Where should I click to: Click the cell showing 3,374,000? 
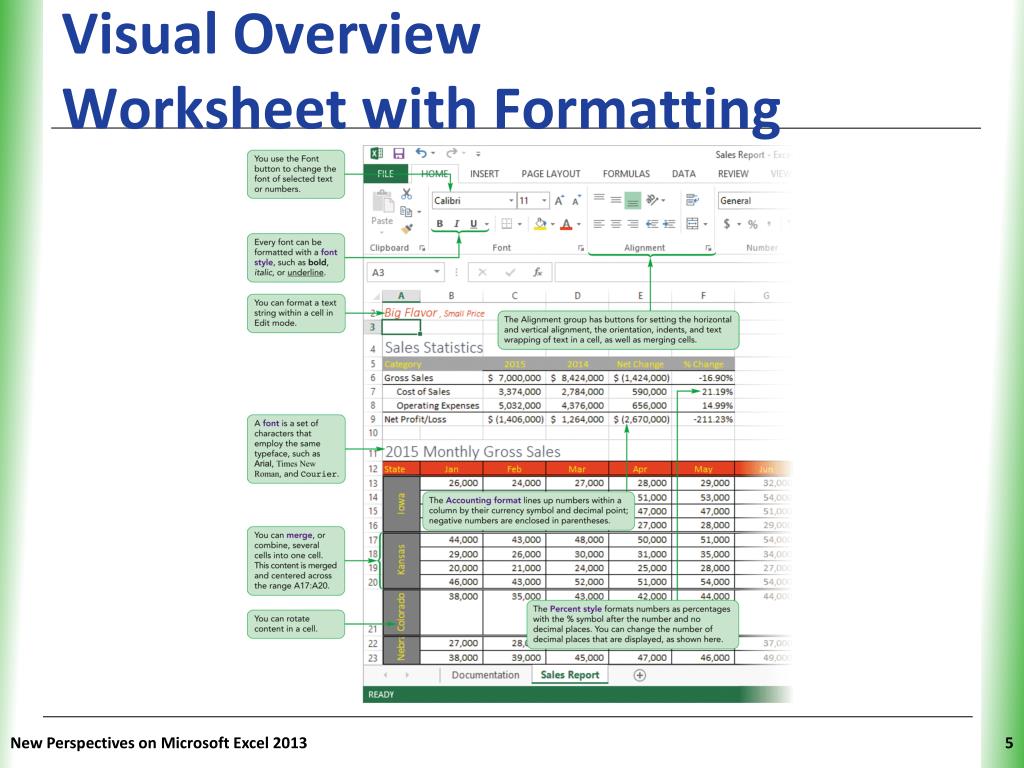[515, 392]
